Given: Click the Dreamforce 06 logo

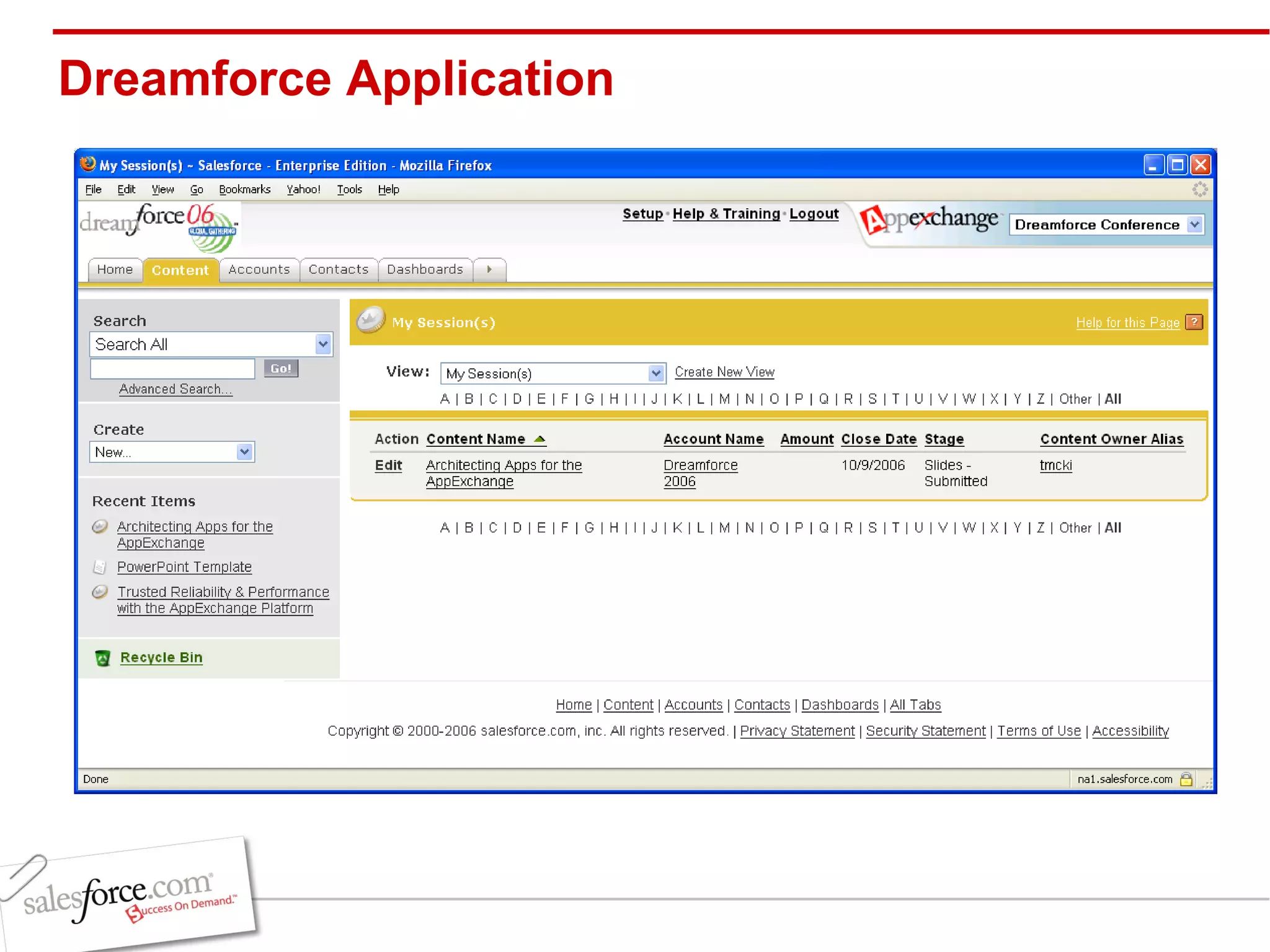Looking at the screenshot, I should point(159,227).
